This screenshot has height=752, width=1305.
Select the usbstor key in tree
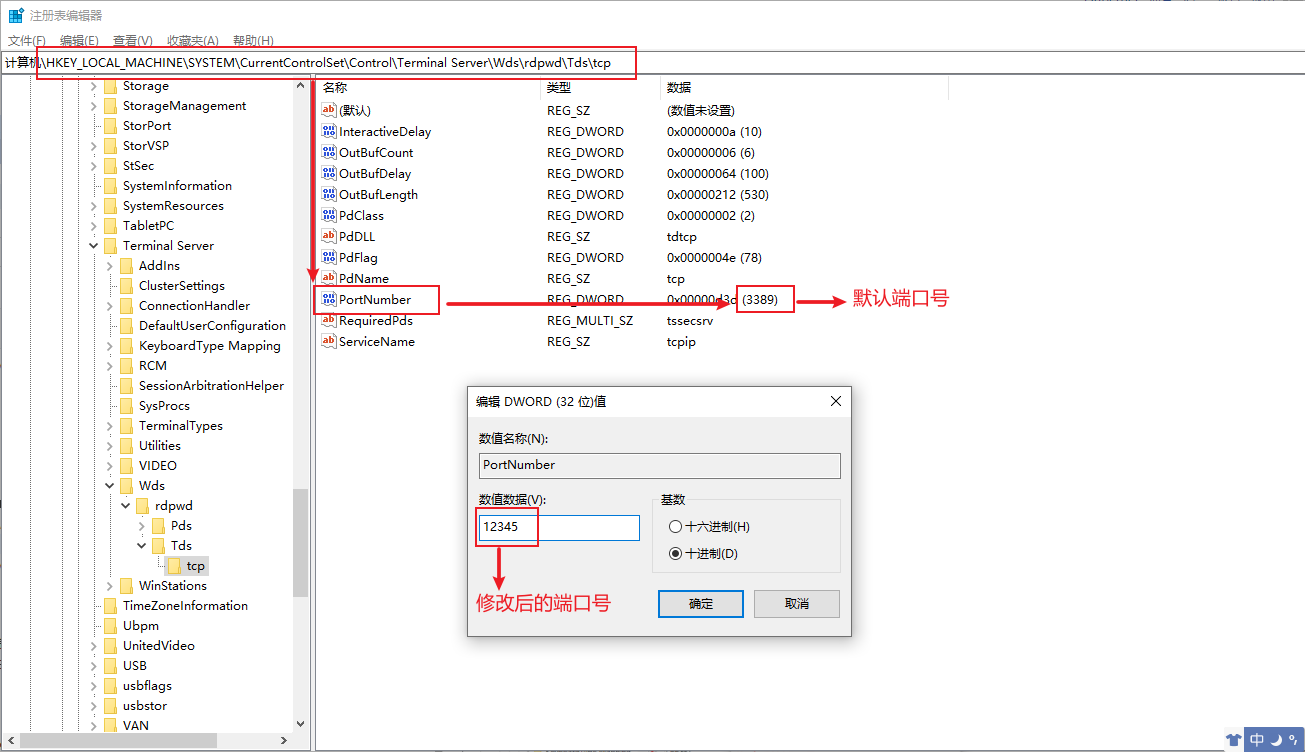coord(145,706)
